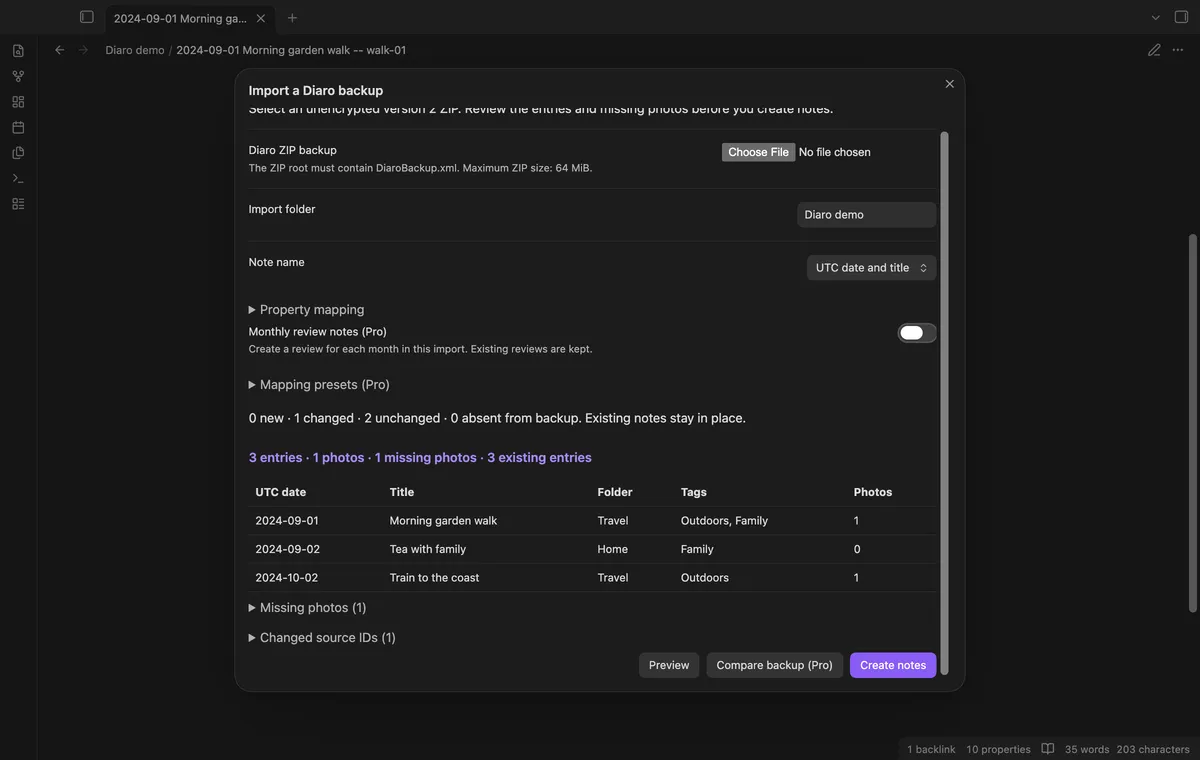Click the Outdoors, Family tags cell
This screenshot has height=760, width=1200.
724,521
